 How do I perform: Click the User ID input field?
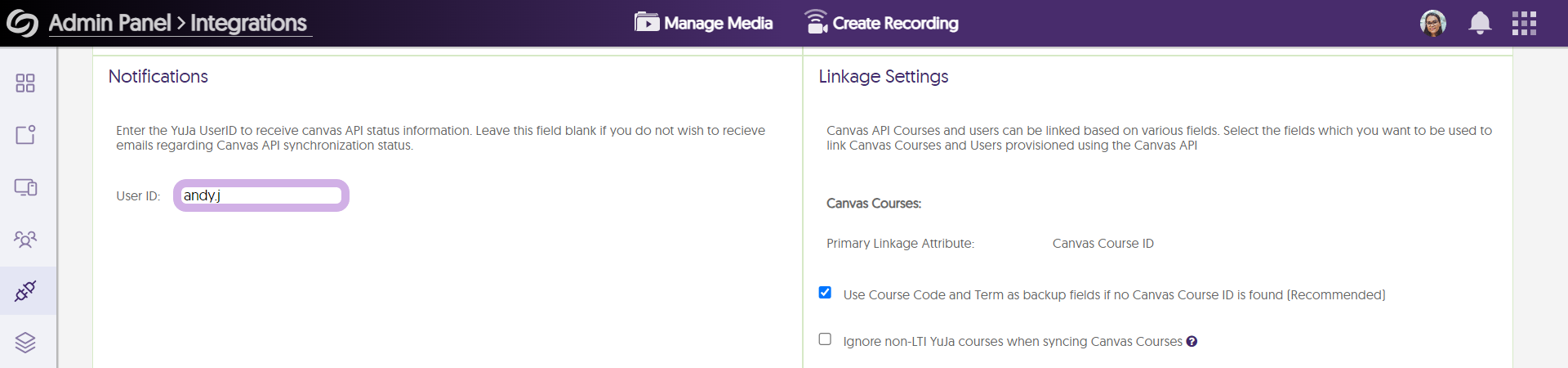tap(261, 195)
